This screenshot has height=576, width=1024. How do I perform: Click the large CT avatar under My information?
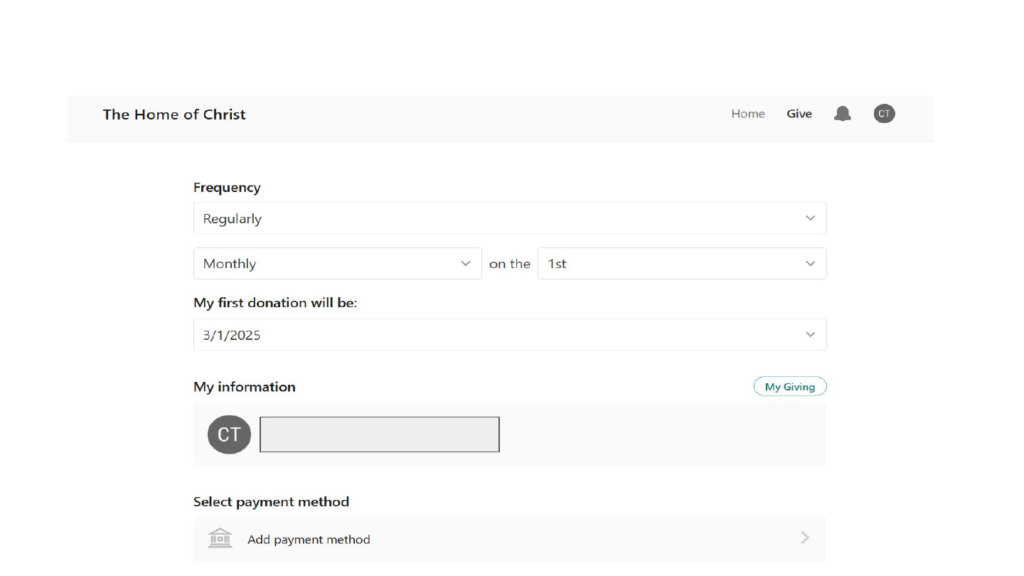229,434
